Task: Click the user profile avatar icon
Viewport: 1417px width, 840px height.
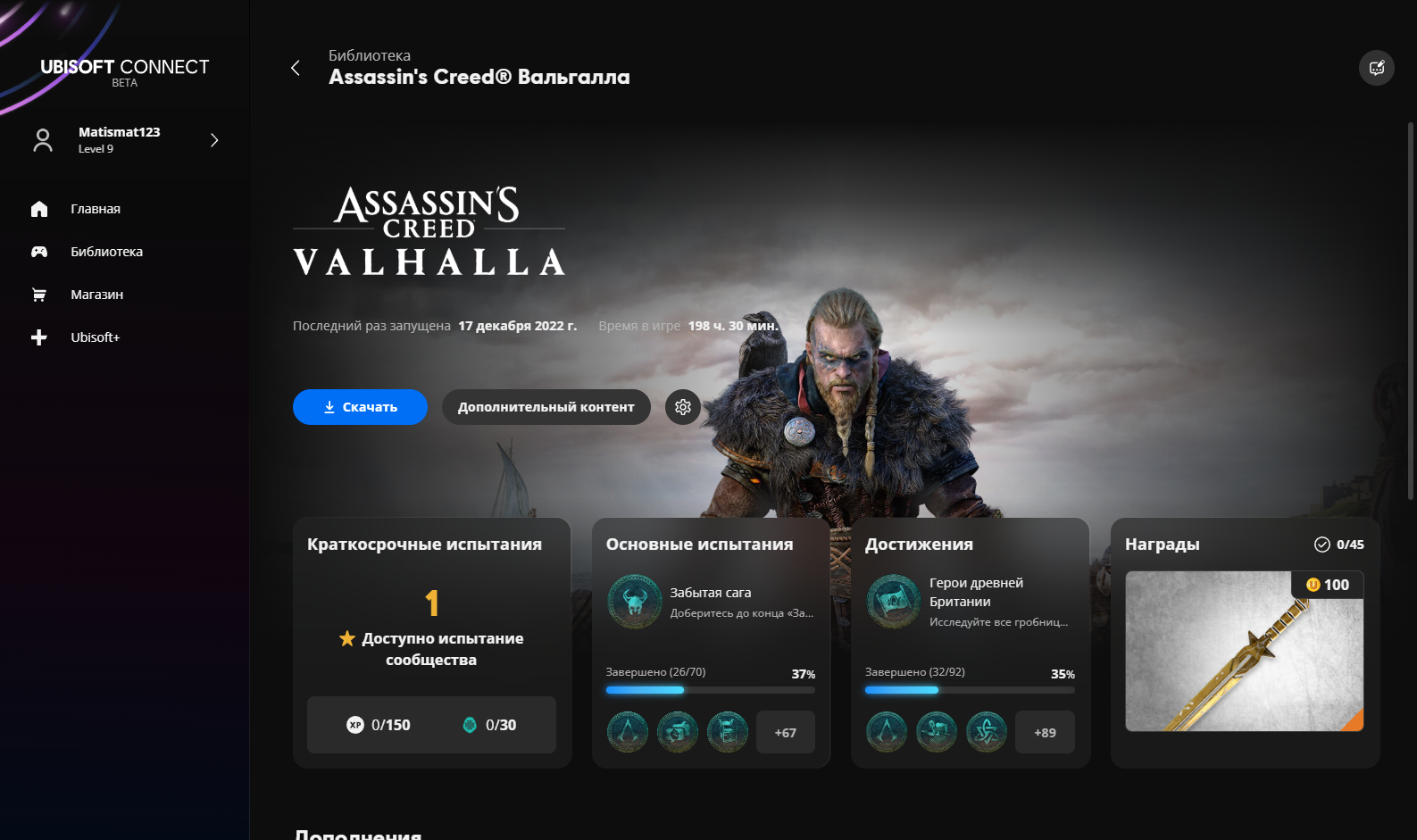Action: tap(43, 140)
